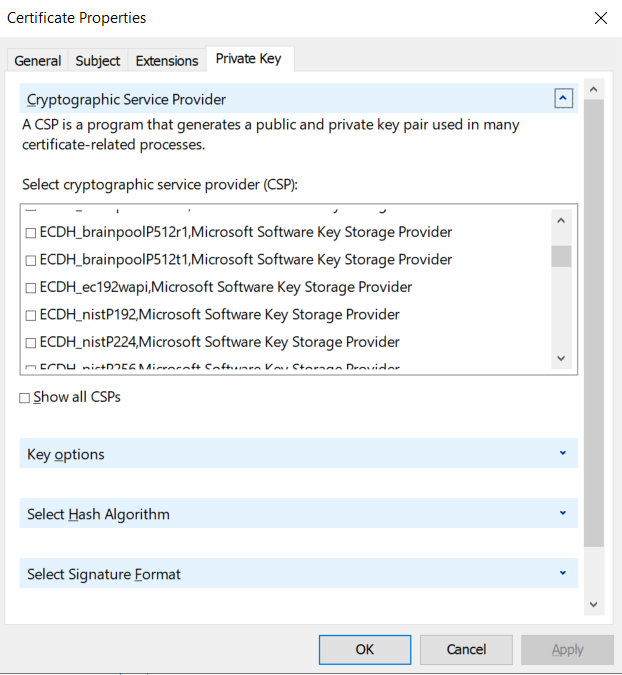
Task: Enable Show all CSPs checkbox
Action: click(x=25, y=398)
